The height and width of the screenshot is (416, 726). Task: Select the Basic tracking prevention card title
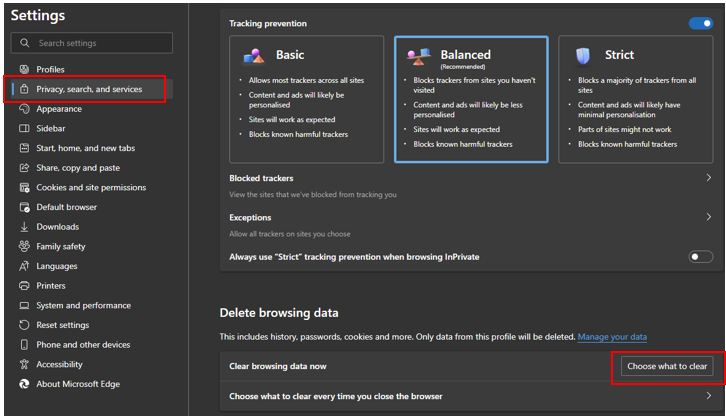[x=290, y=55]
